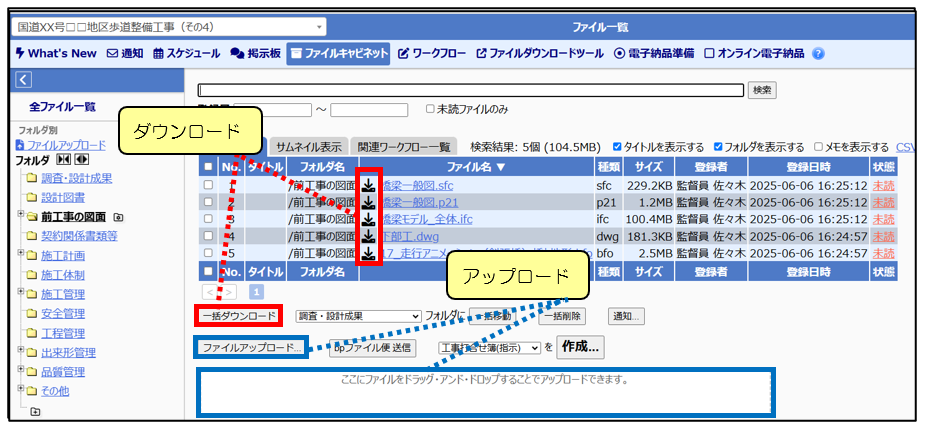Click the wide search input field
The width and height of the screenshot is (940, 427).
coord(470,90)
